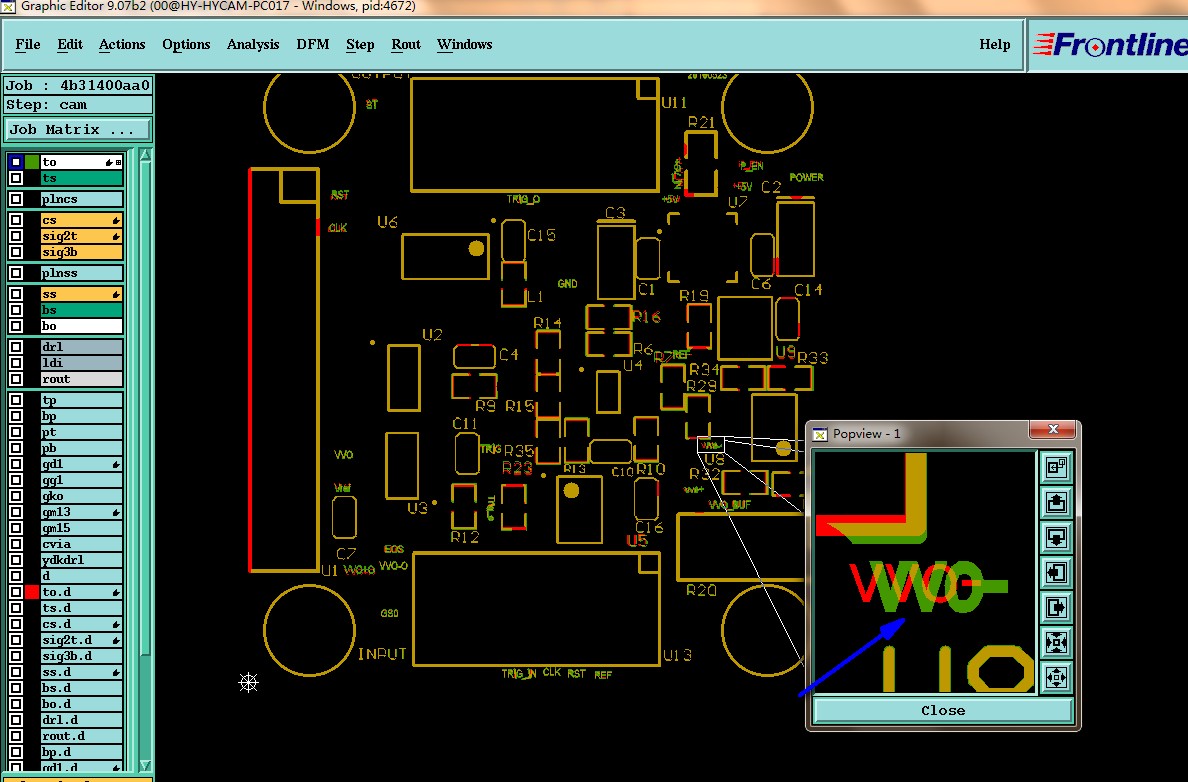The image size is (1188, 782).
Task: Select the layer named gm15
Action: coord(81,528)
